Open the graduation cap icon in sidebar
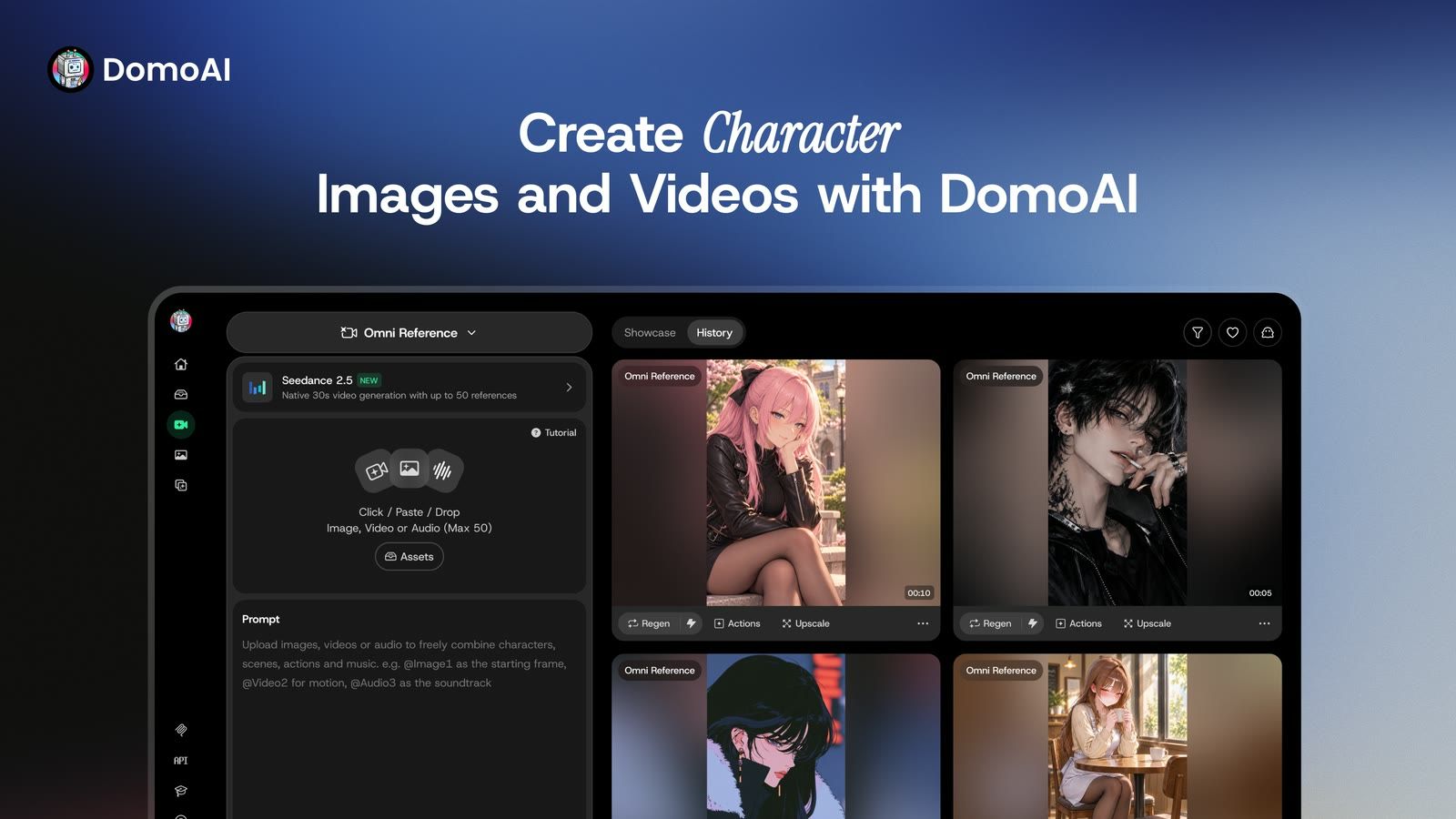This screenshot has width=1456, height=819. (x=181, y=791)
